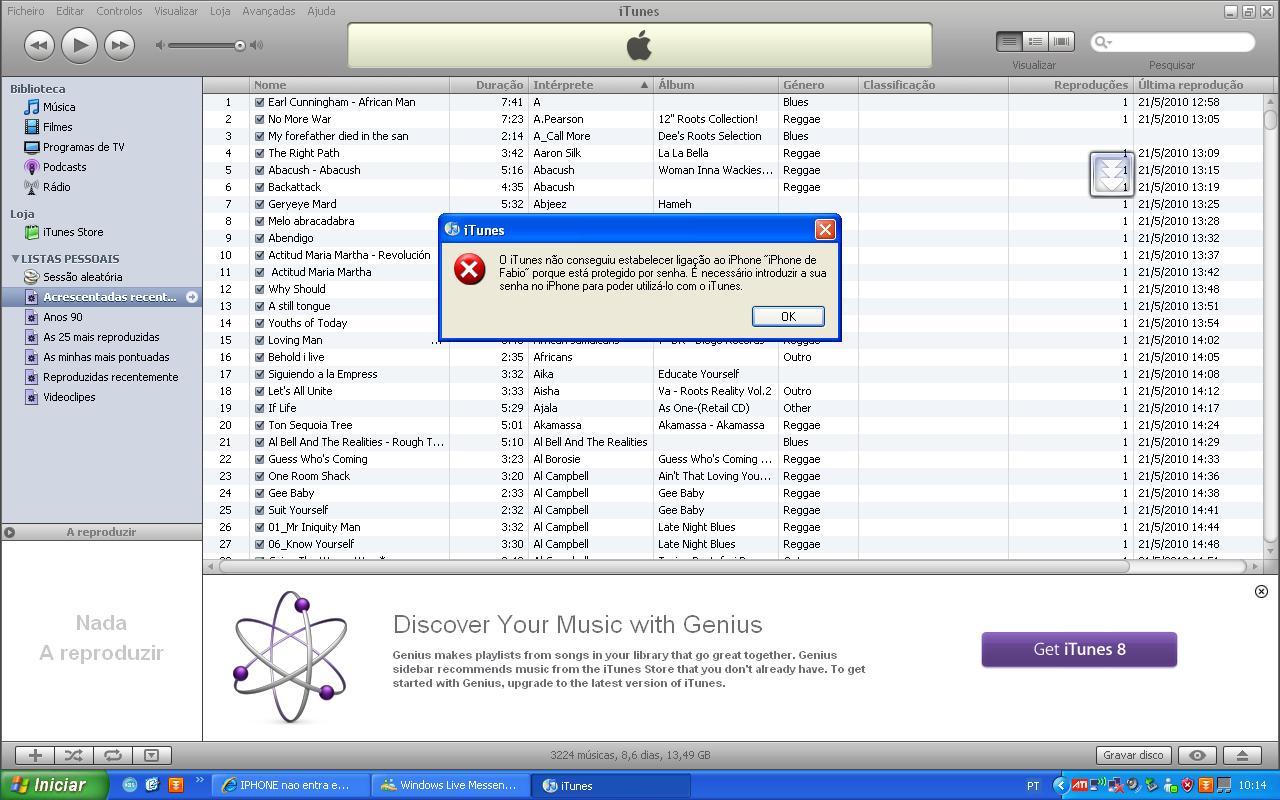
Task: Click the volume slider knob
Action: [x=240, y=45]
